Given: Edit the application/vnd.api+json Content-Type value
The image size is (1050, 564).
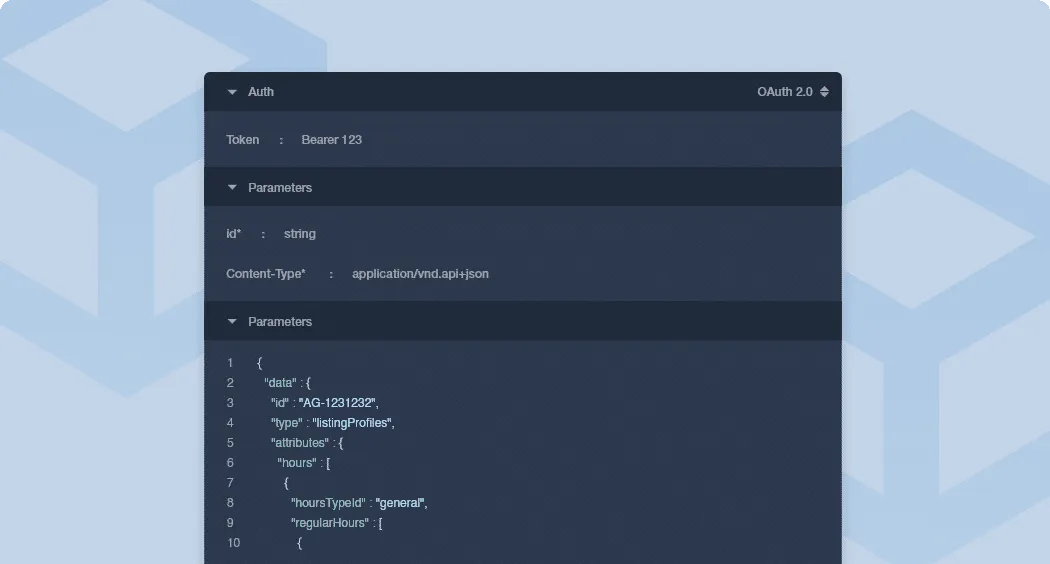Looking at the screenshot, I should point(420,274).
